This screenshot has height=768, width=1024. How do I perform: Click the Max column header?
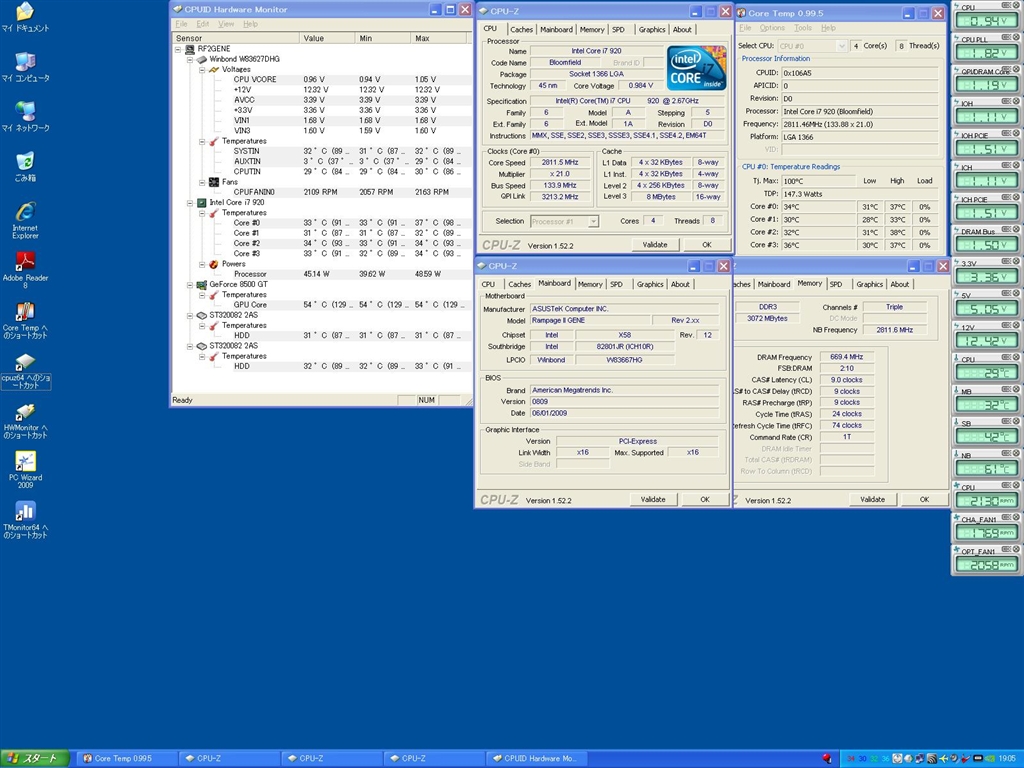(x=422, y=38)
